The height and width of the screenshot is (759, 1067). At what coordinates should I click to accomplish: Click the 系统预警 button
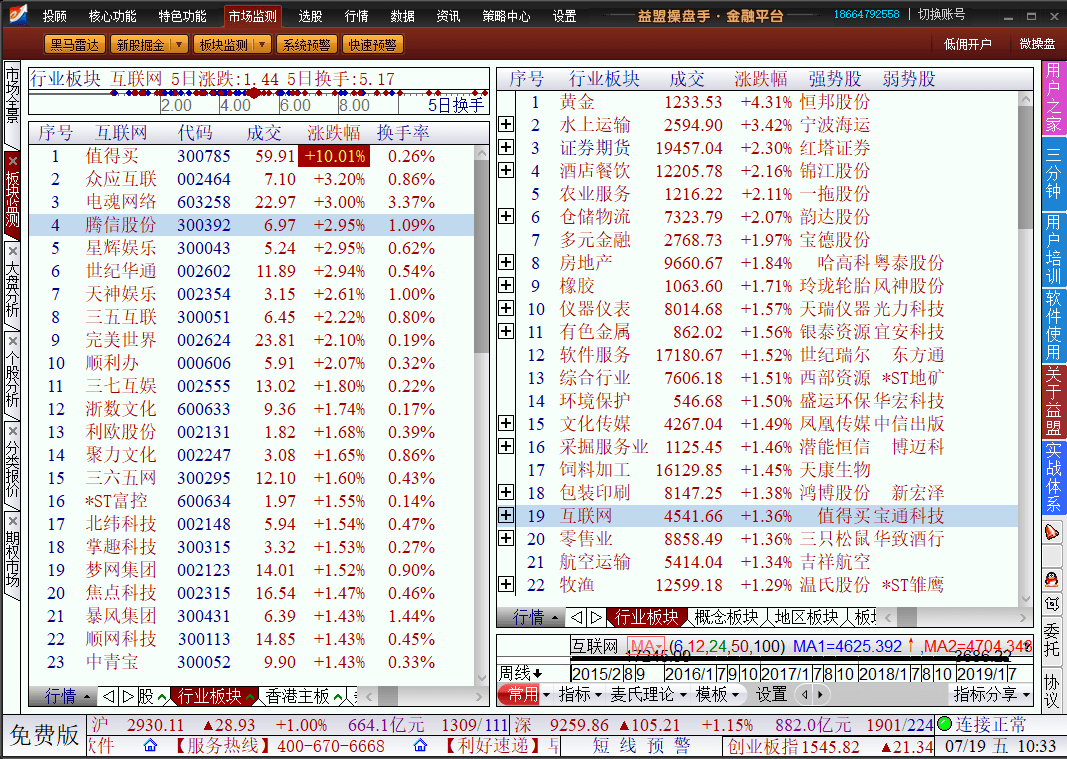tap(306, 44)
